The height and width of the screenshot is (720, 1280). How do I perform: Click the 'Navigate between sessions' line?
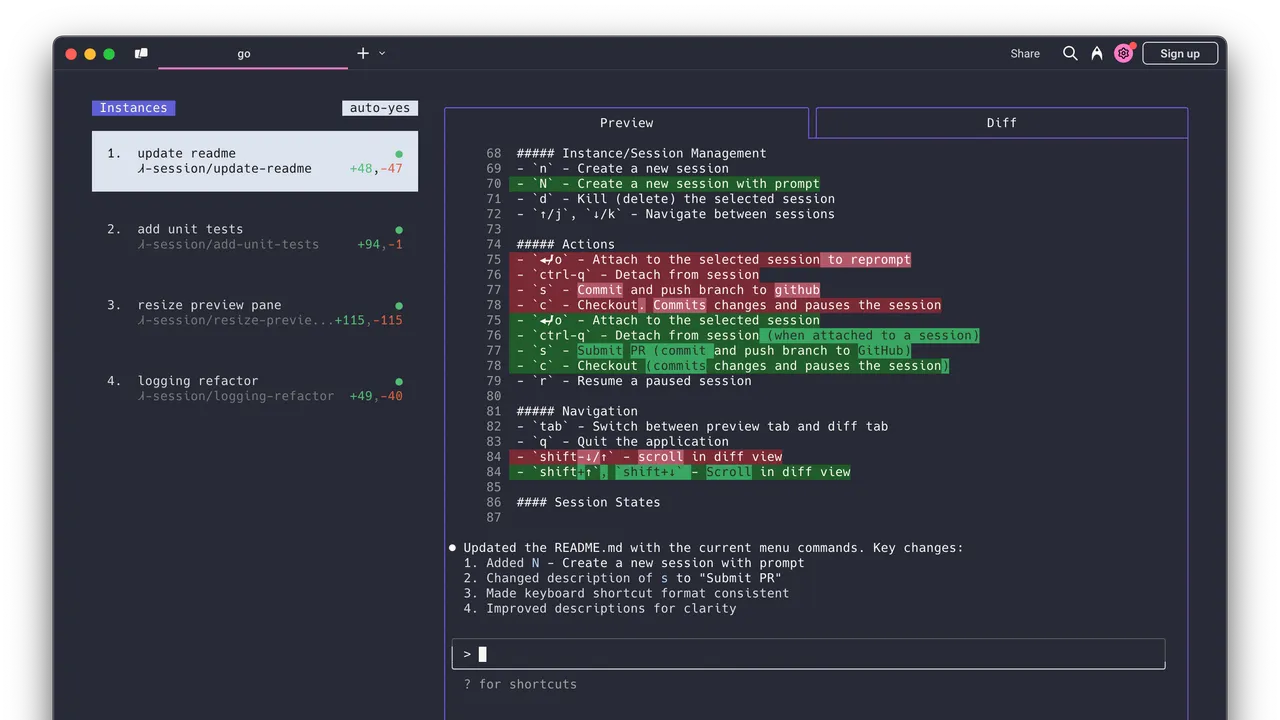click(675, 214)
